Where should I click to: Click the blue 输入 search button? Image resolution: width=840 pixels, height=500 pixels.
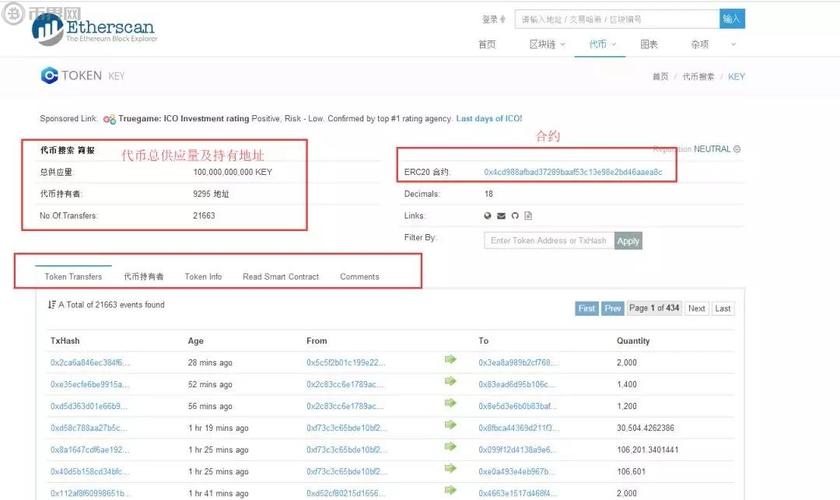[732, 19]
